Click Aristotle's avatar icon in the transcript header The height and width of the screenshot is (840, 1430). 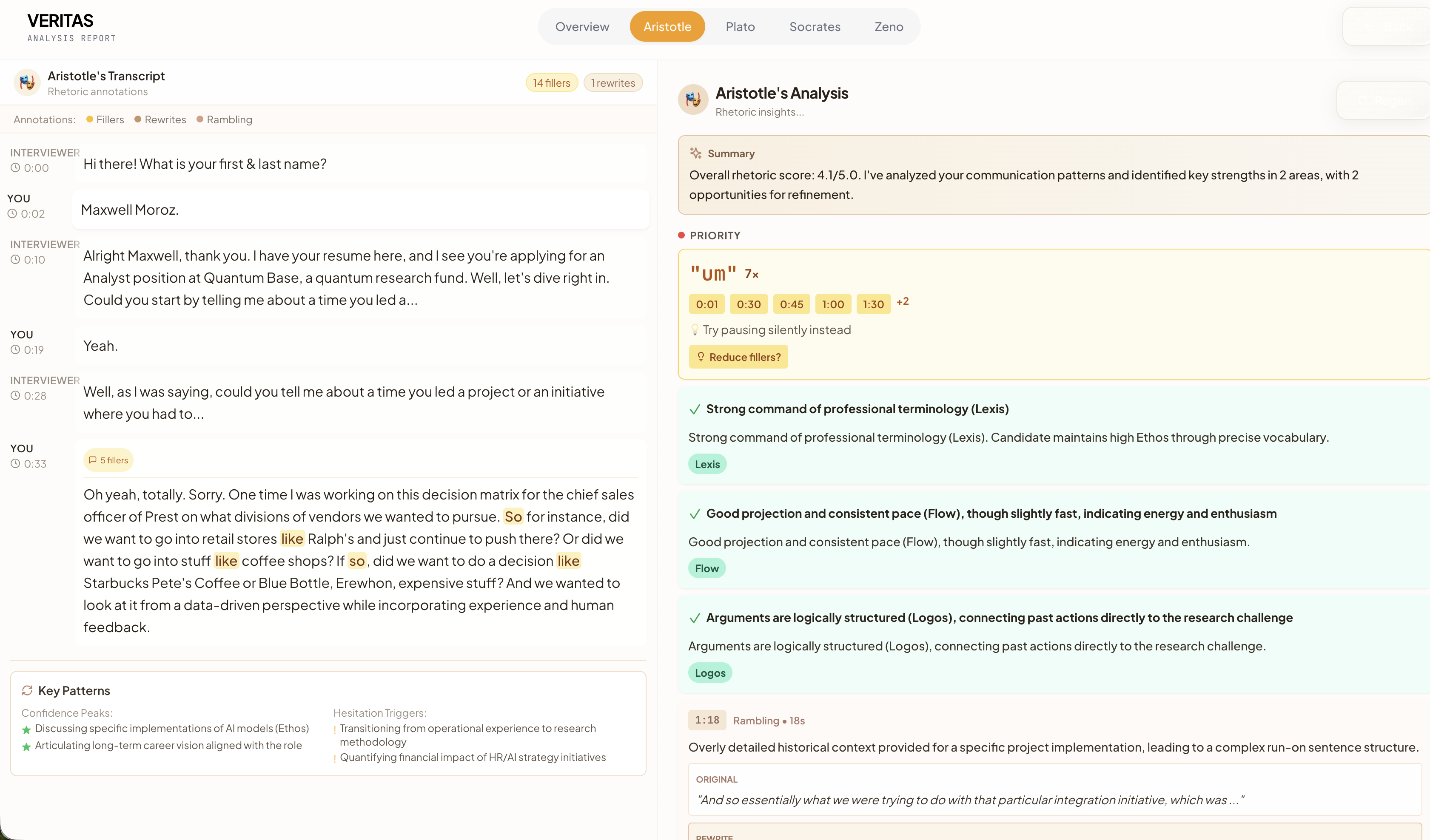(x=27, y=83)
